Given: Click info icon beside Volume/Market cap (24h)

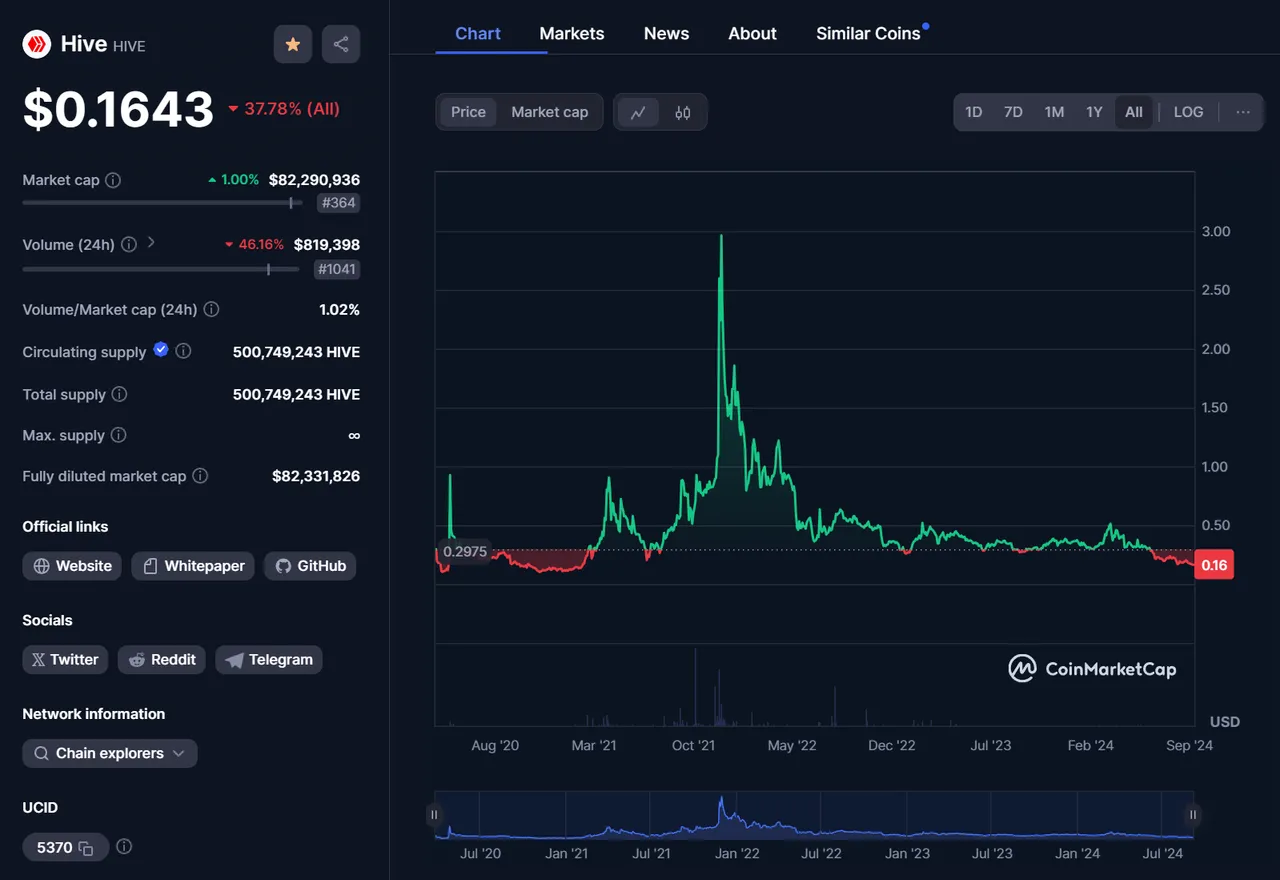Looking at the screenshot, I should 211,310.
